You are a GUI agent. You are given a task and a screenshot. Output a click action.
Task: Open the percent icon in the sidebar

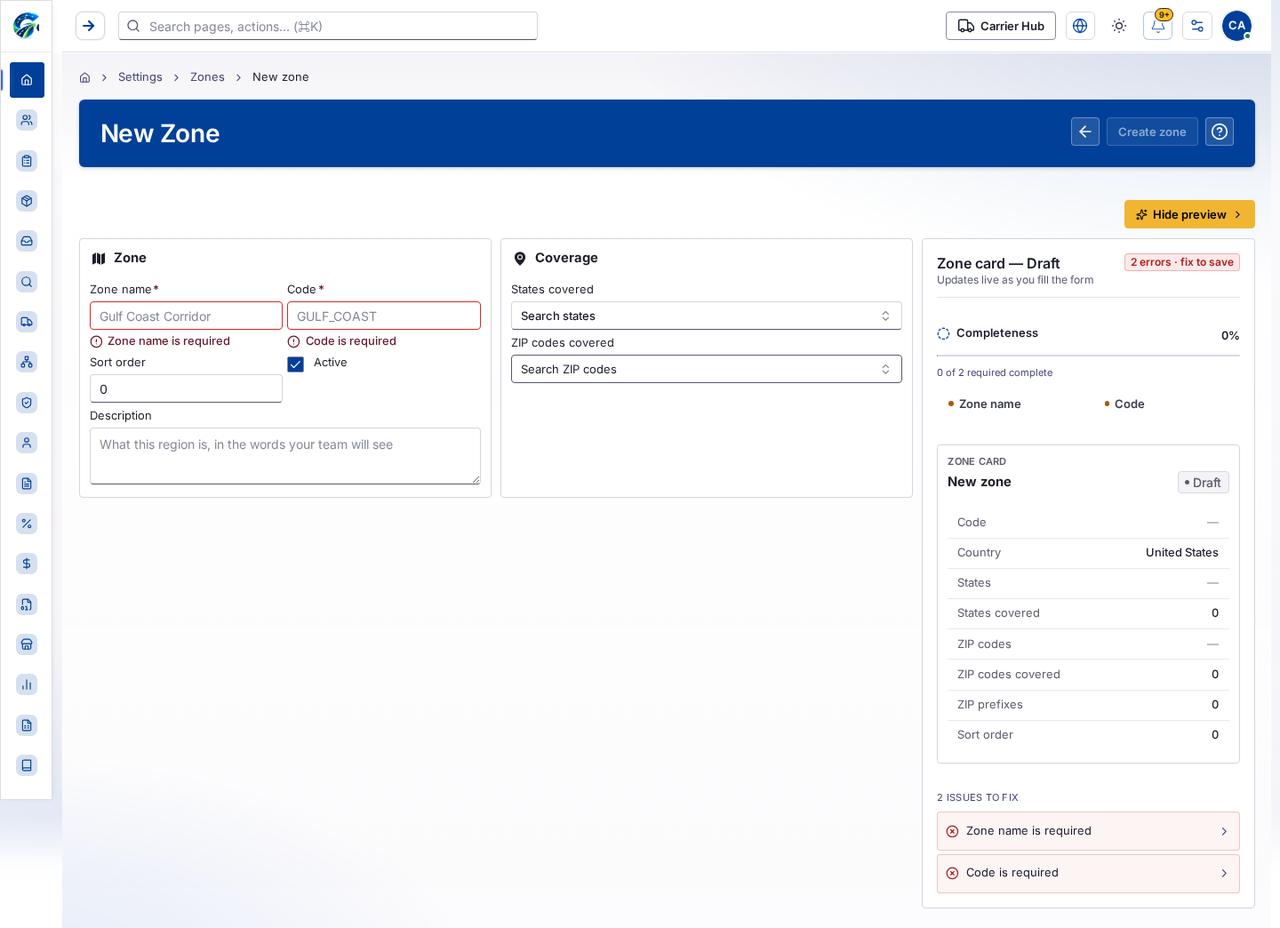(x=27, y=524)
